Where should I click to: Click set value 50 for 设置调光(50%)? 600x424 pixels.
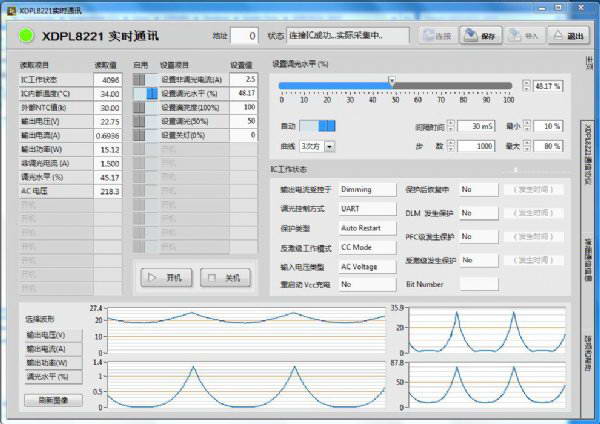(243, 121)
